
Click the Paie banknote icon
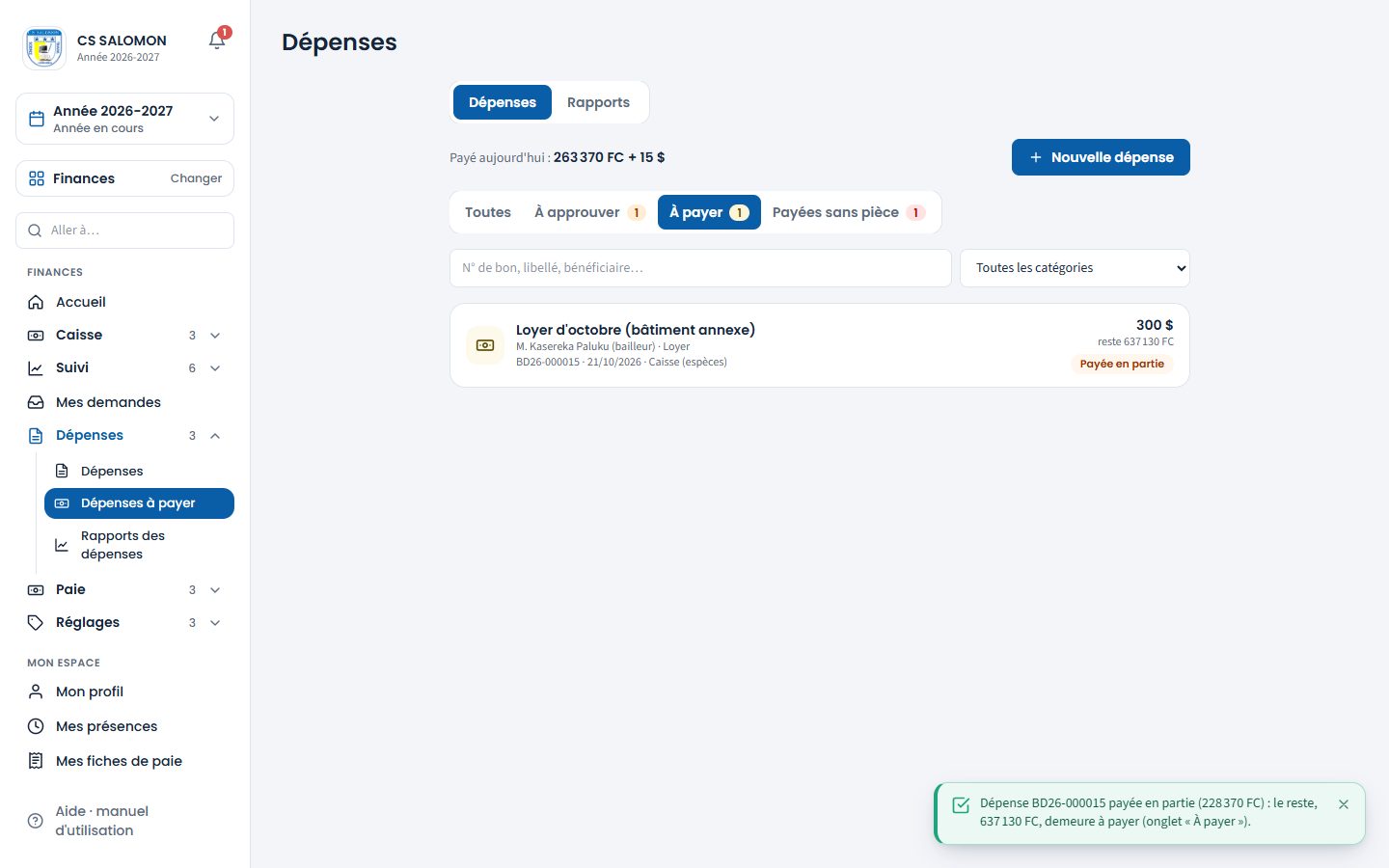coord(36,590)
